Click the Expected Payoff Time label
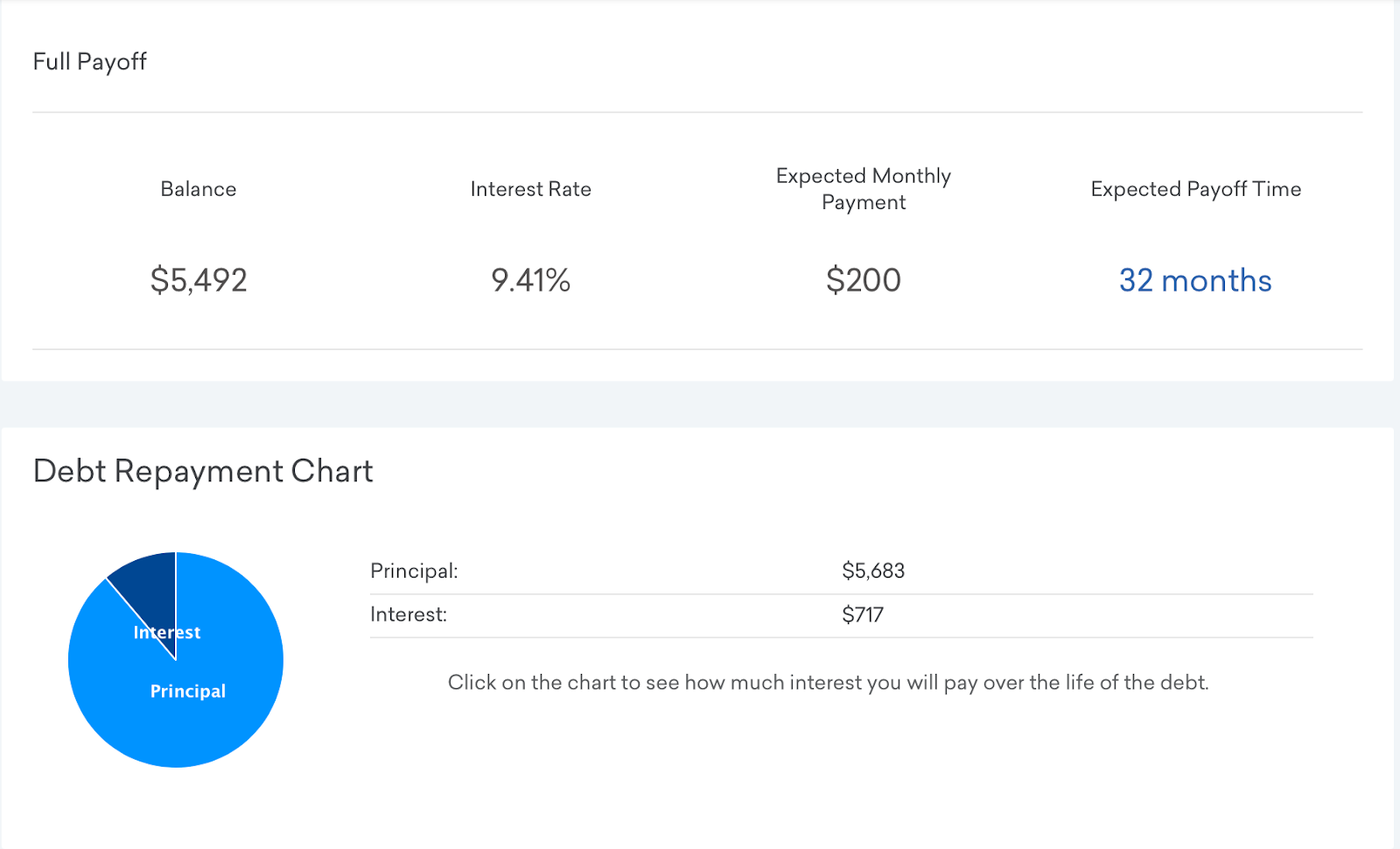The width and height of the screenshot is (1400, 849). click(1195, 189)
